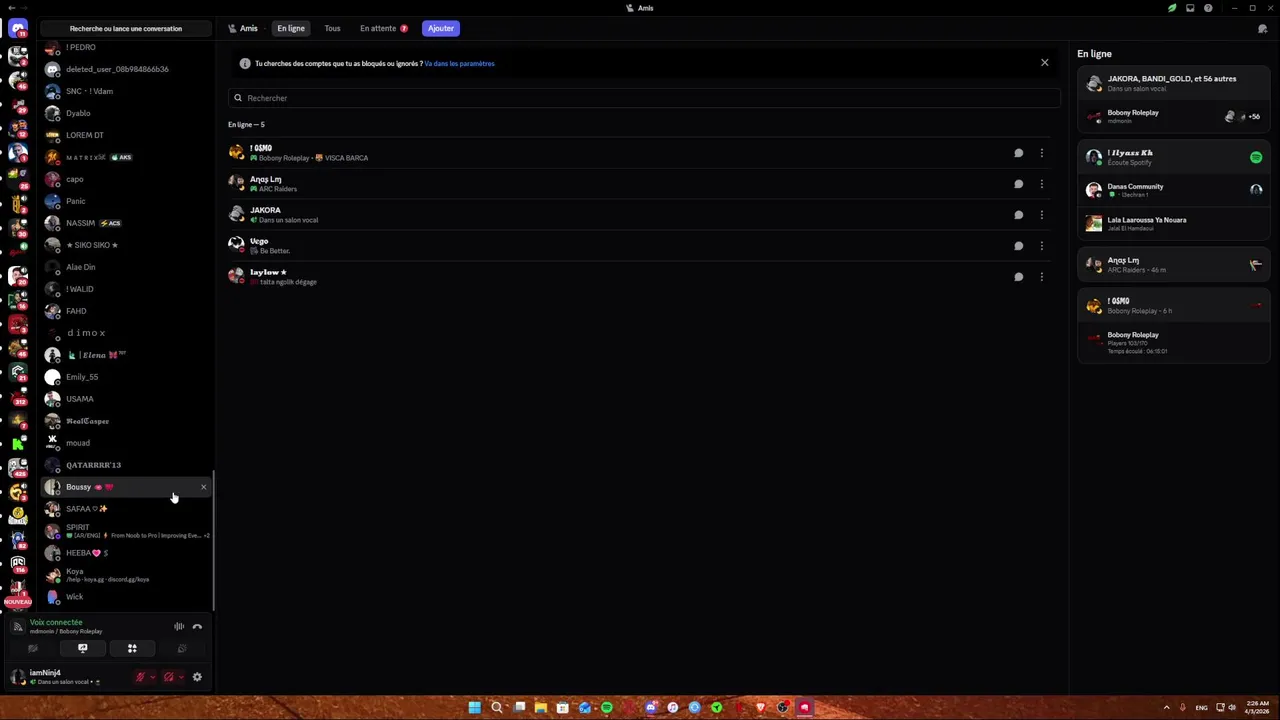Open Discord direct messages home icon
The width and height of the screenshot is (1280, 720).
pos(18,29)
